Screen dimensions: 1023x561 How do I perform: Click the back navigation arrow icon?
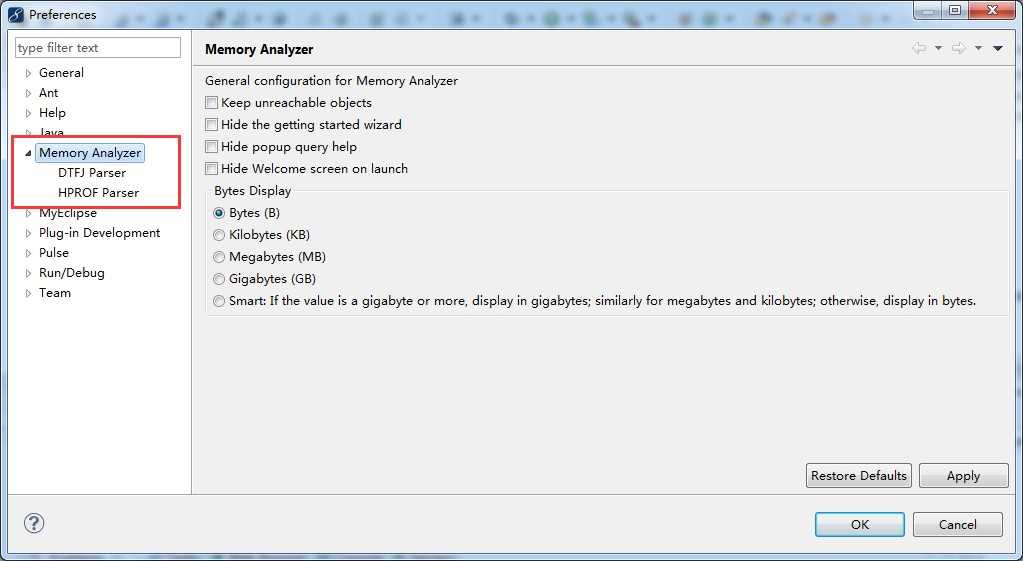pyautogui.click(x=919, y=48)
